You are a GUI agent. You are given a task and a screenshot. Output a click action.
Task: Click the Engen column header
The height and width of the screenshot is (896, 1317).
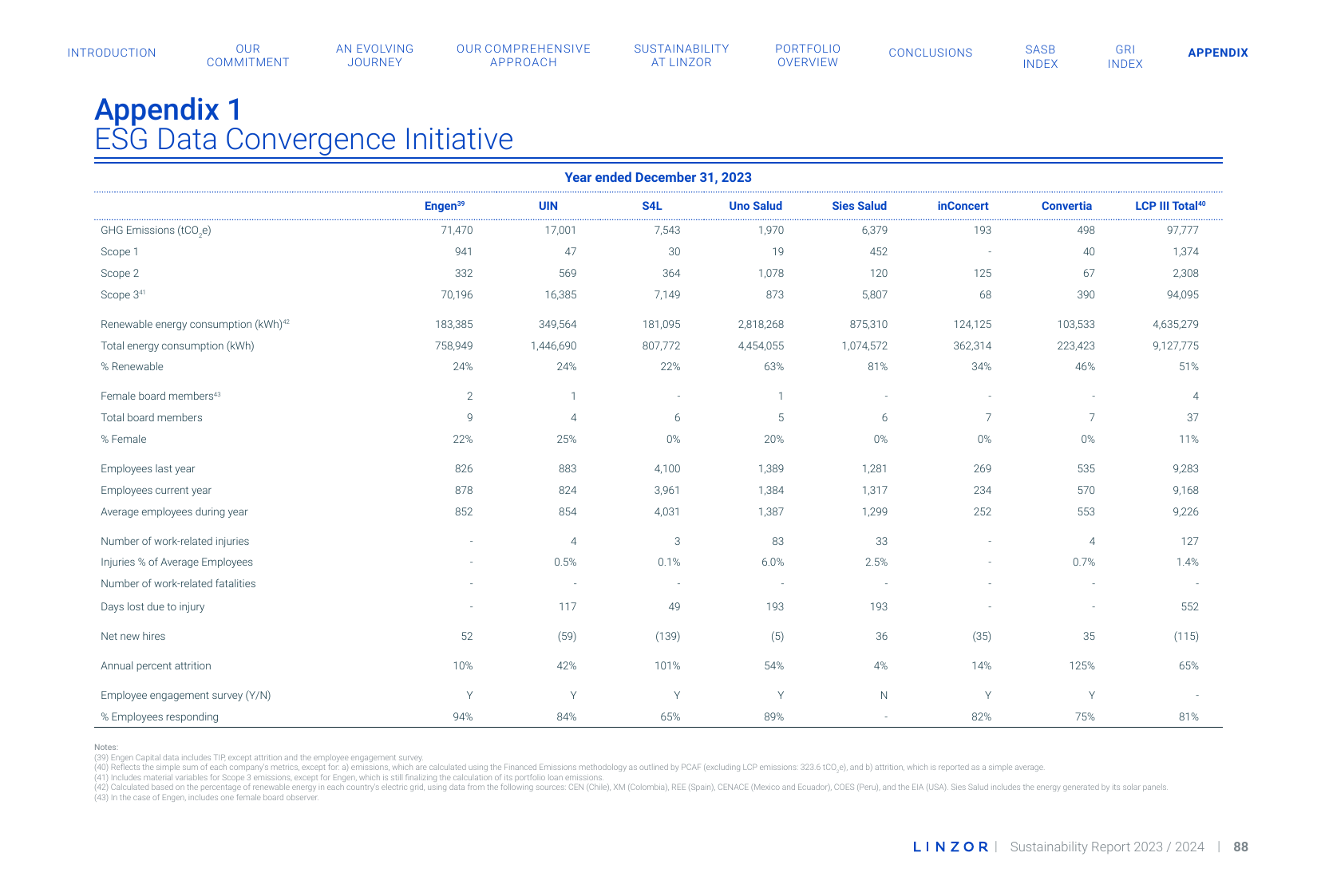click(x=445, y=206)
